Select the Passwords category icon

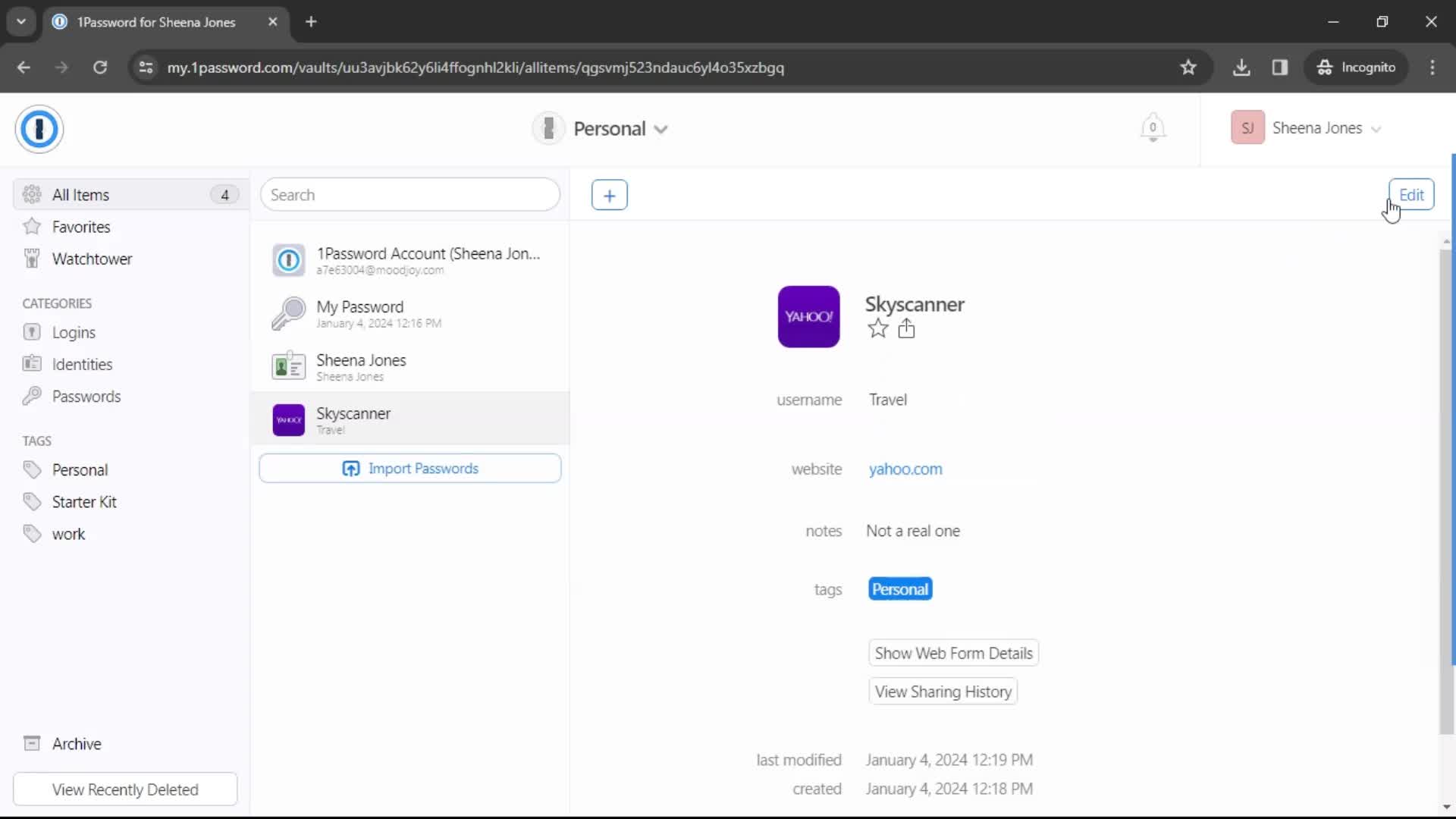(32, 395)
